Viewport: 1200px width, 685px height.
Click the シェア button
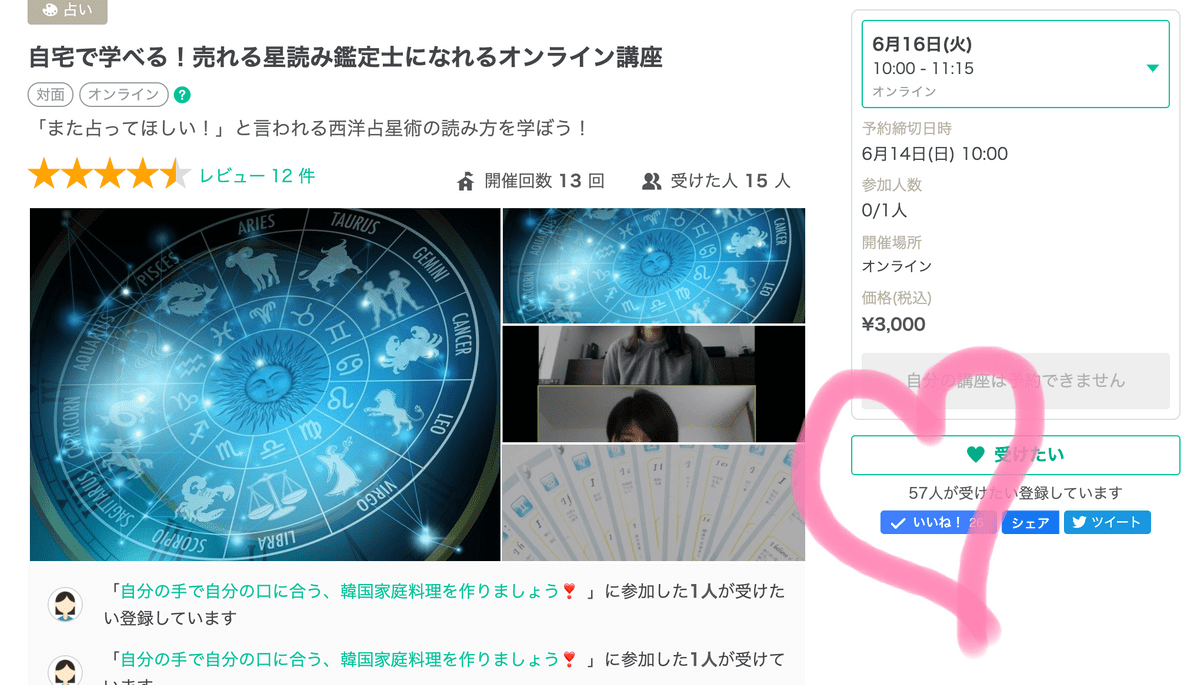click(x=1030, y=522)
